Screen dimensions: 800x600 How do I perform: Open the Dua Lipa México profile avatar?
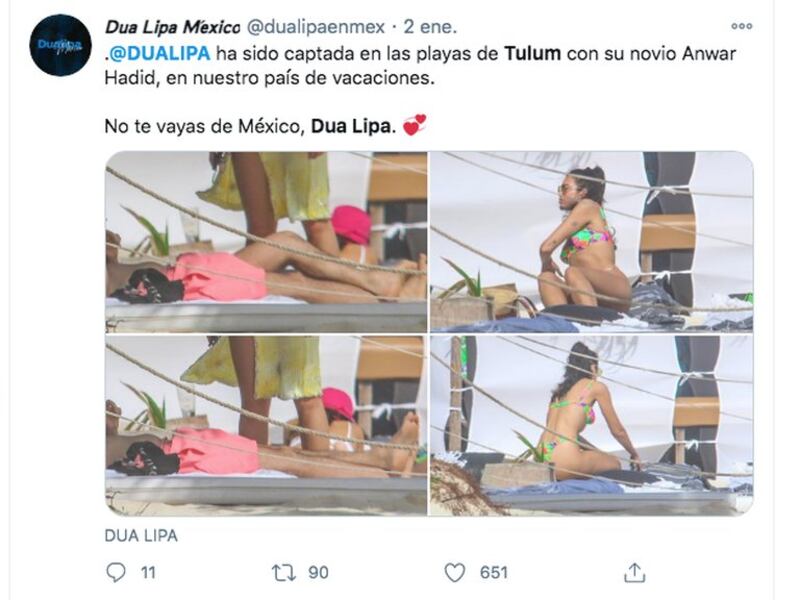60,45
